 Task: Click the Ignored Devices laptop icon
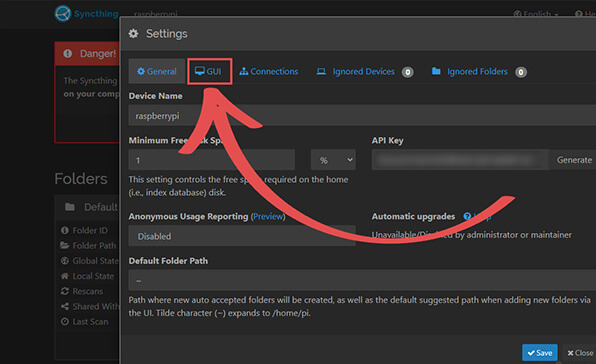click(x=321, y=71)
